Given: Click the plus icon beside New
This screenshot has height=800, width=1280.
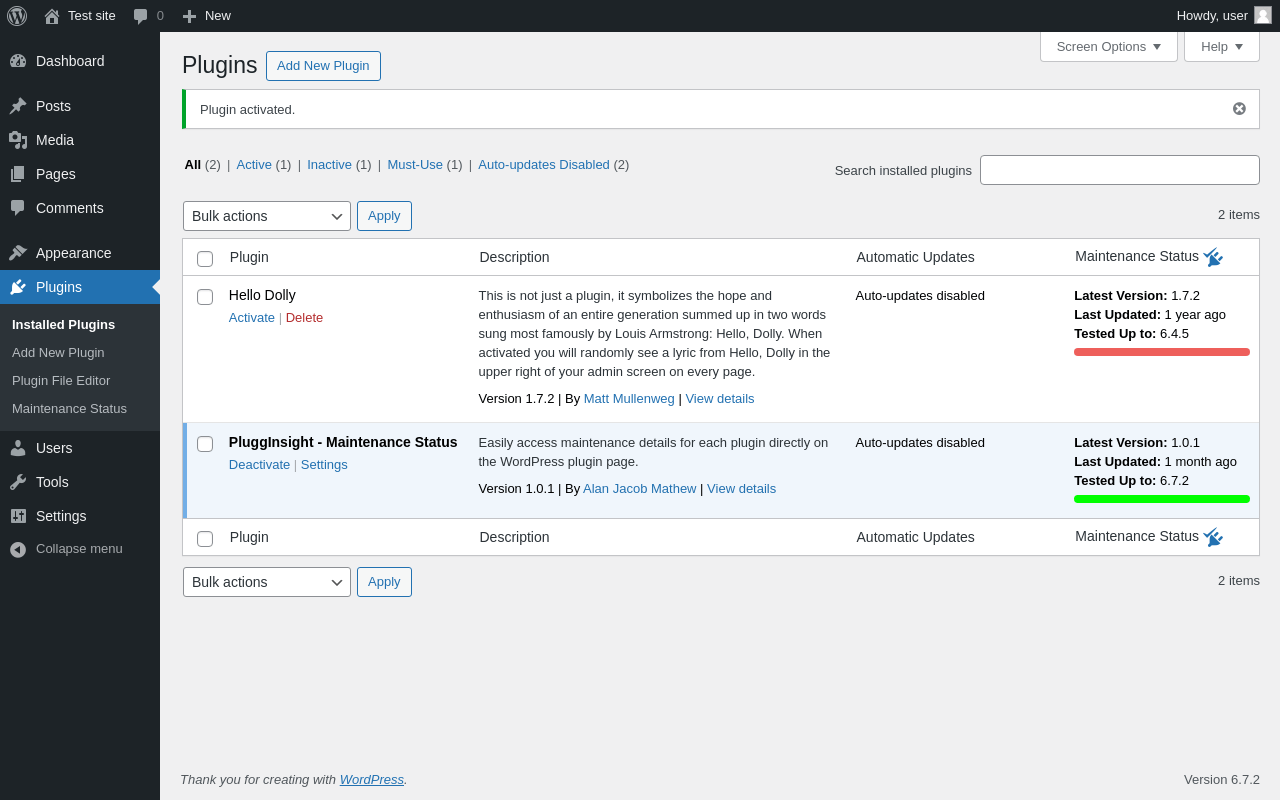Looking at the screenshot, I should (189, 16).
